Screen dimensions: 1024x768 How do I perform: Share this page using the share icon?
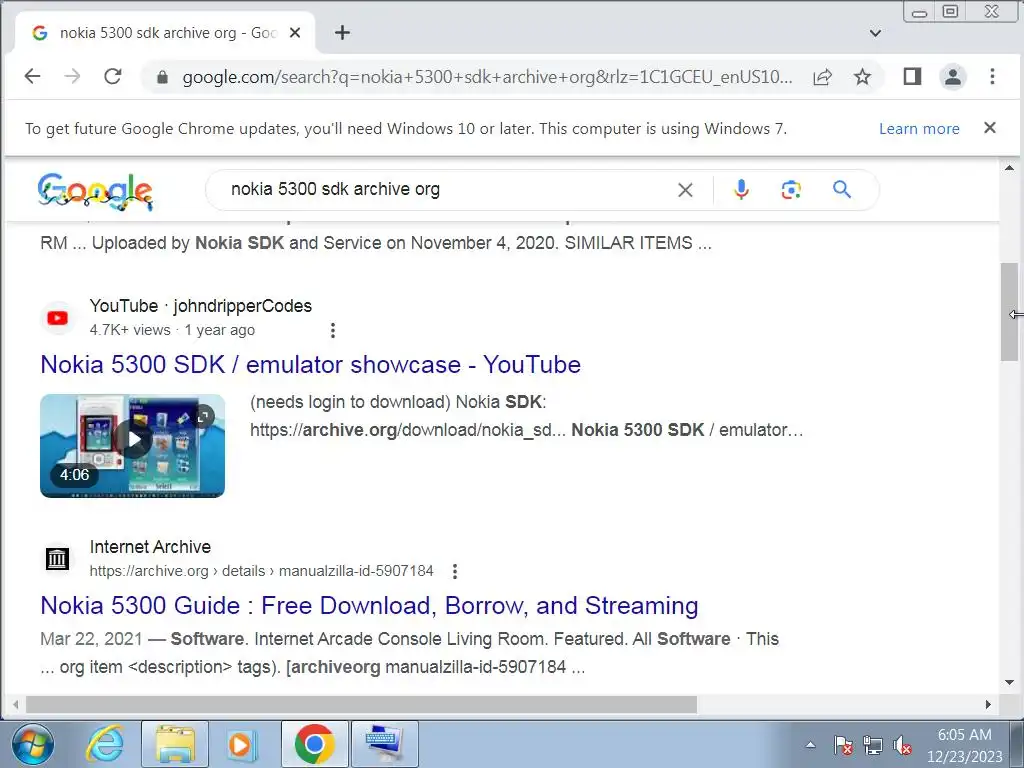point(822,77)
